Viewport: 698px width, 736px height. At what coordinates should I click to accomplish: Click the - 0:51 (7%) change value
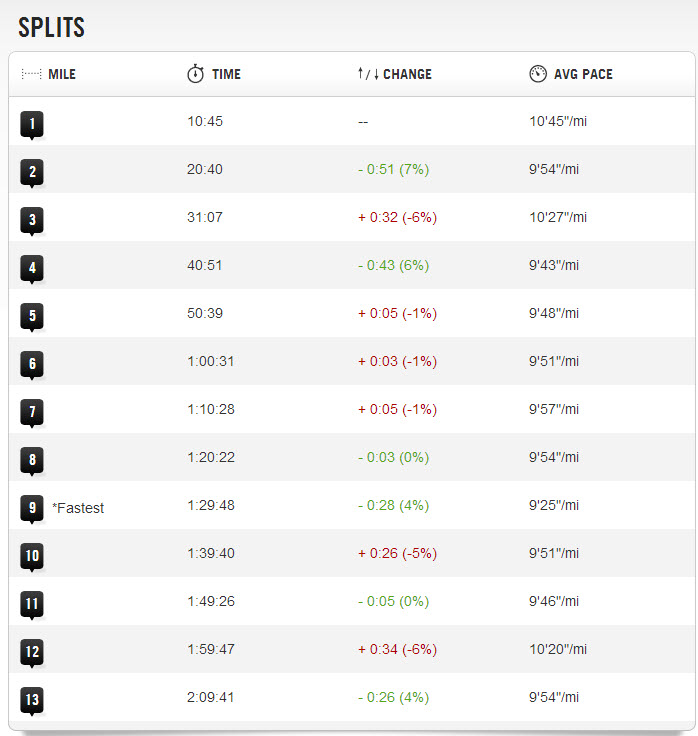(393, 169)
